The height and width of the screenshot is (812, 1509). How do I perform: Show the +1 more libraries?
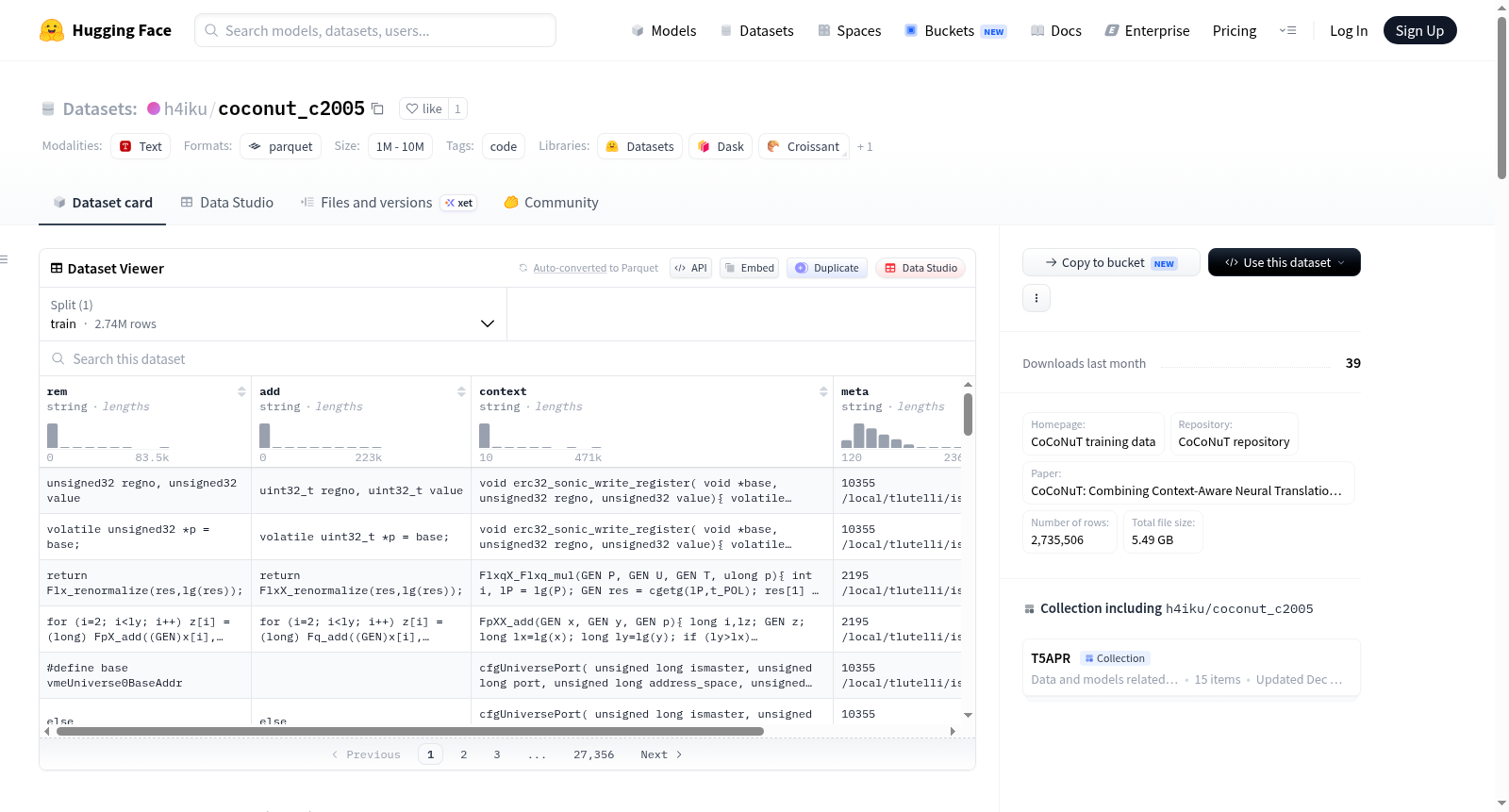click(x=865, y=146)
